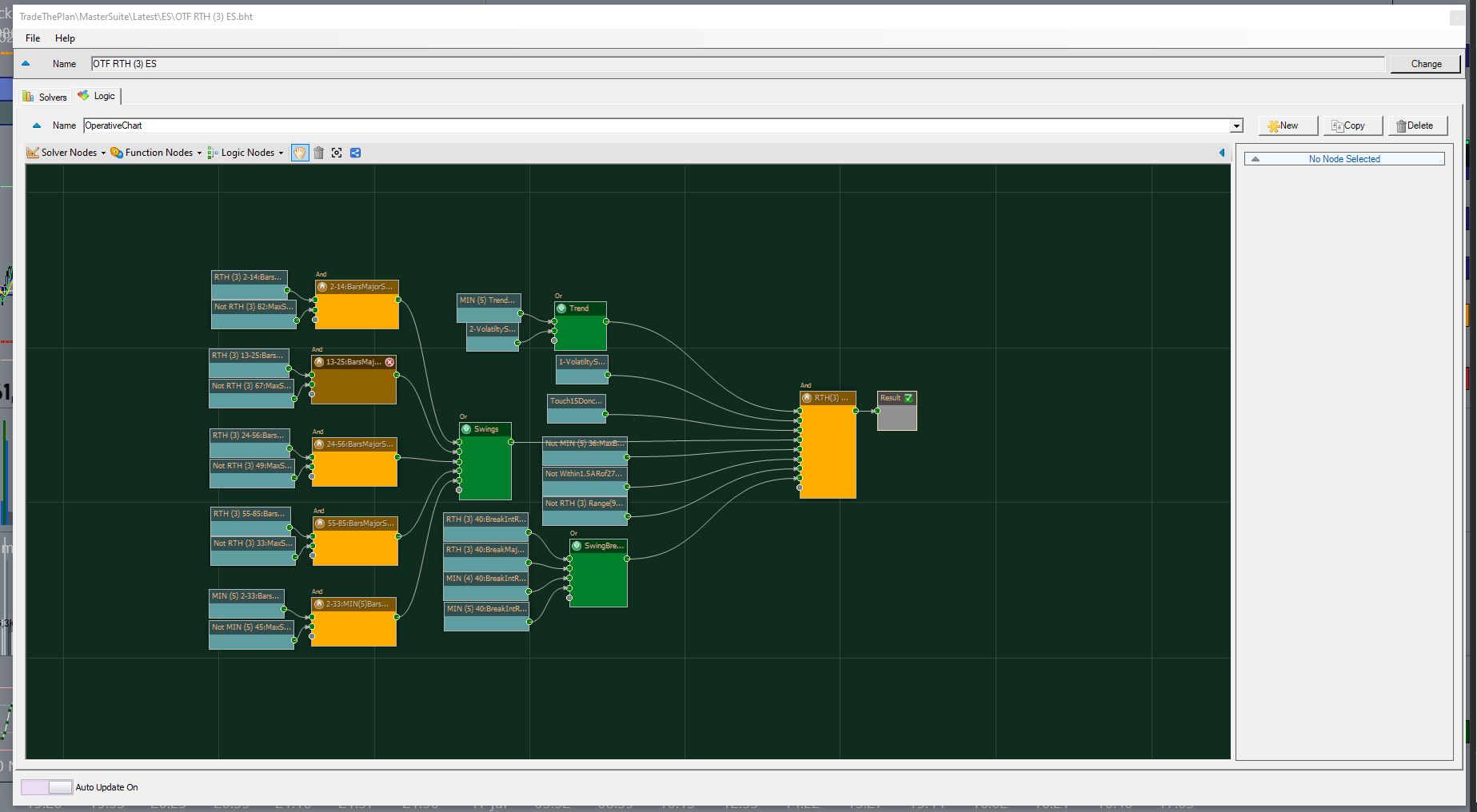Activate the hand pan tool
1477x812 pixels.
tap(299, 153)
